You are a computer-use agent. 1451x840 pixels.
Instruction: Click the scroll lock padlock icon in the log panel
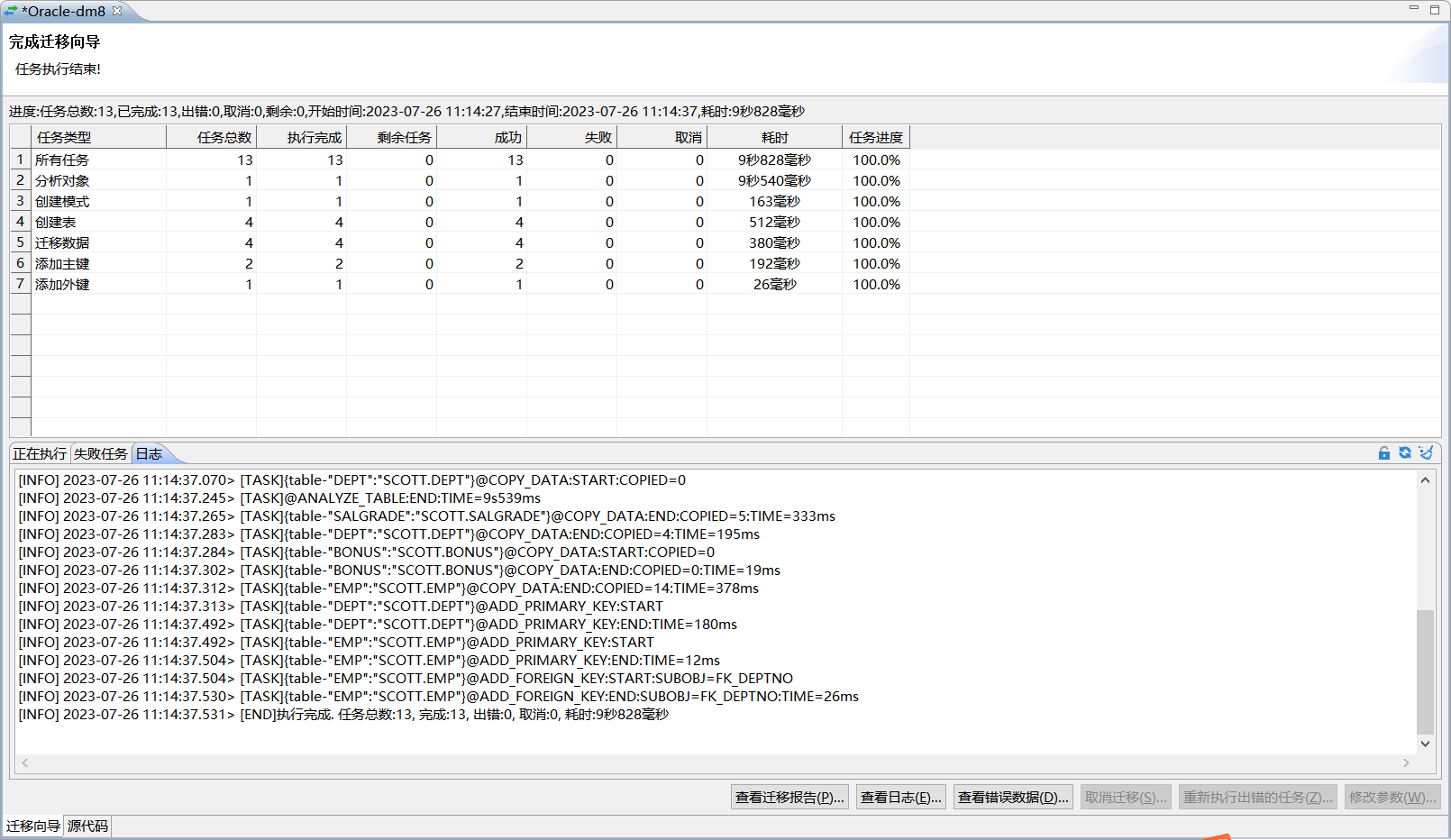tap(1384, 453)
